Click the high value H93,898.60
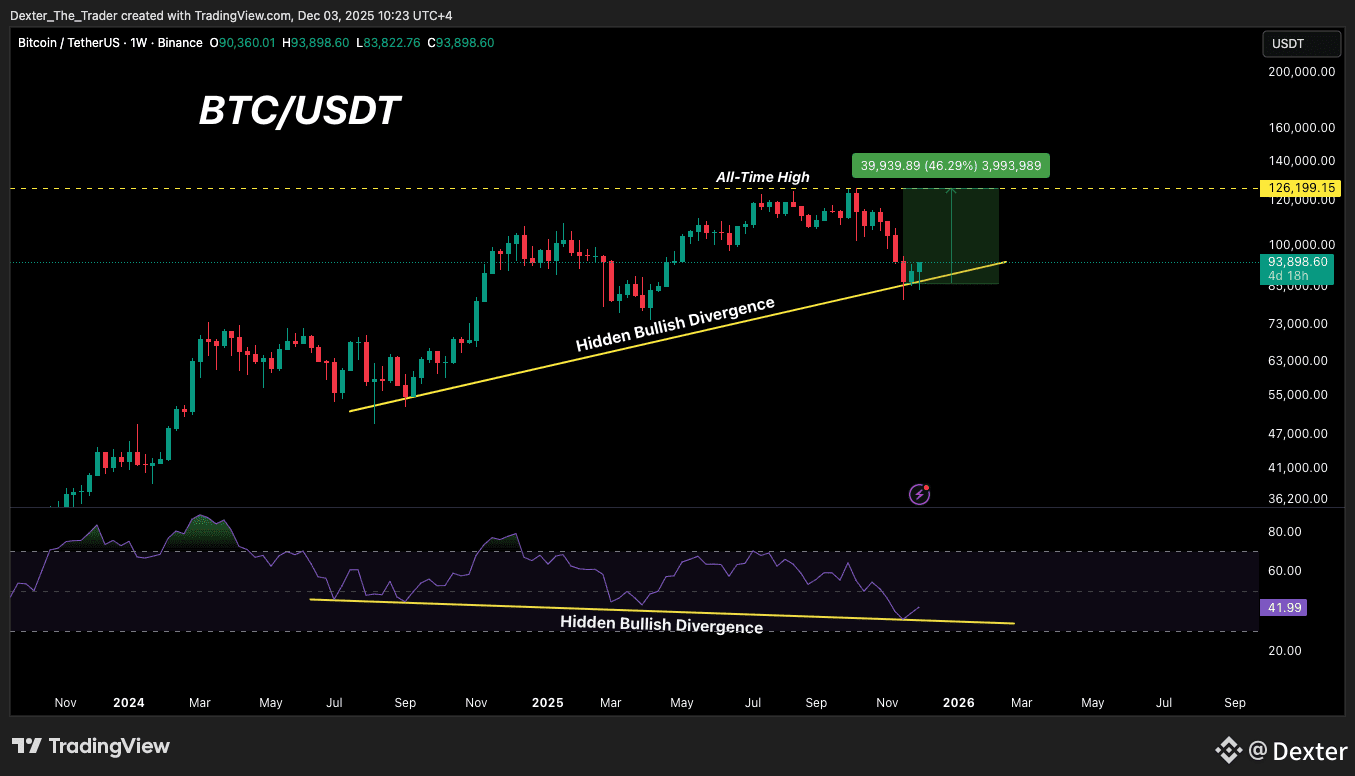Viewport: 1355px width, 776px height. 317,43
